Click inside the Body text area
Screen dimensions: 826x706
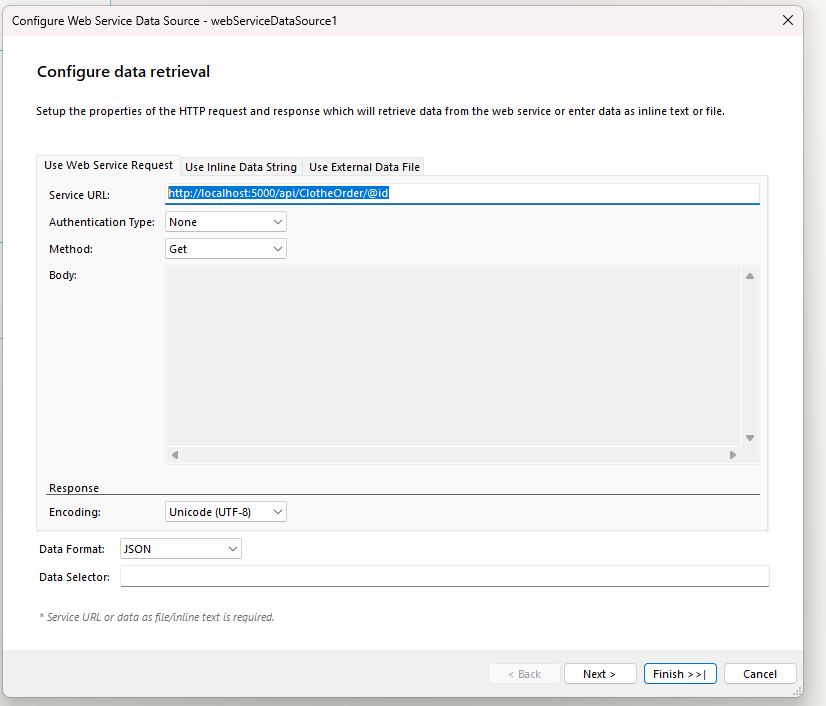click(453, 355)
